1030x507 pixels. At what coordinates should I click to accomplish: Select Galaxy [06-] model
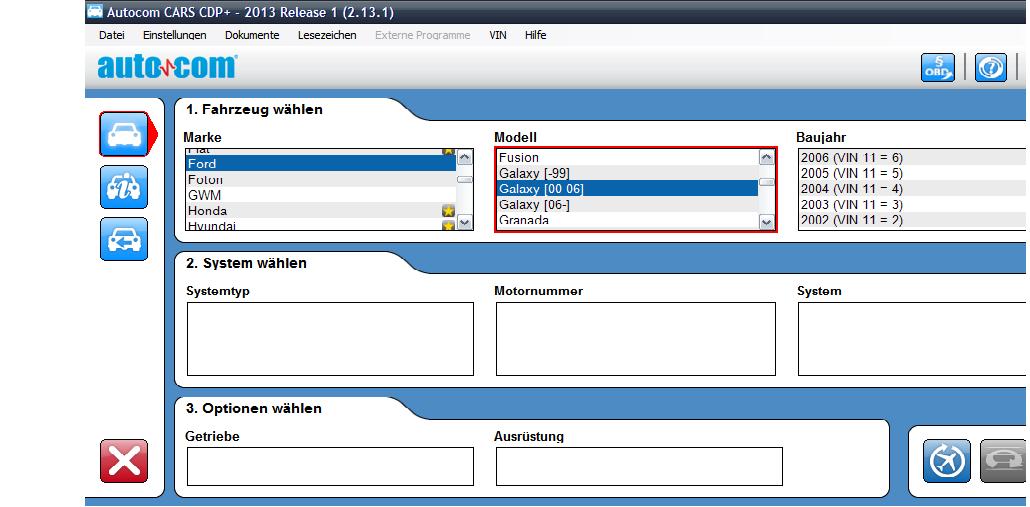[627, 205]
